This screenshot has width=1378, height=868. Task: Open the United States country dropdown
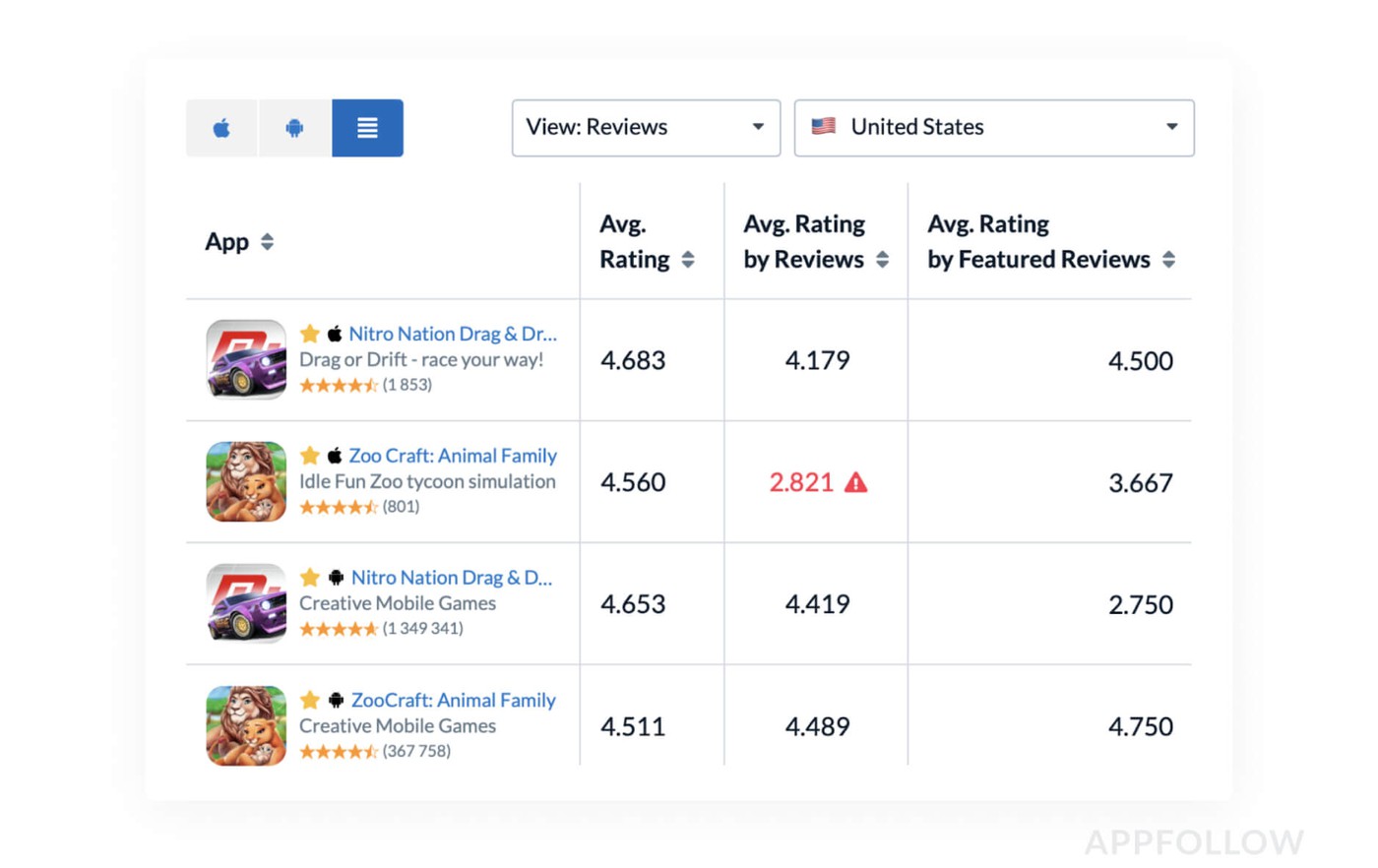(x=993, y=128)
